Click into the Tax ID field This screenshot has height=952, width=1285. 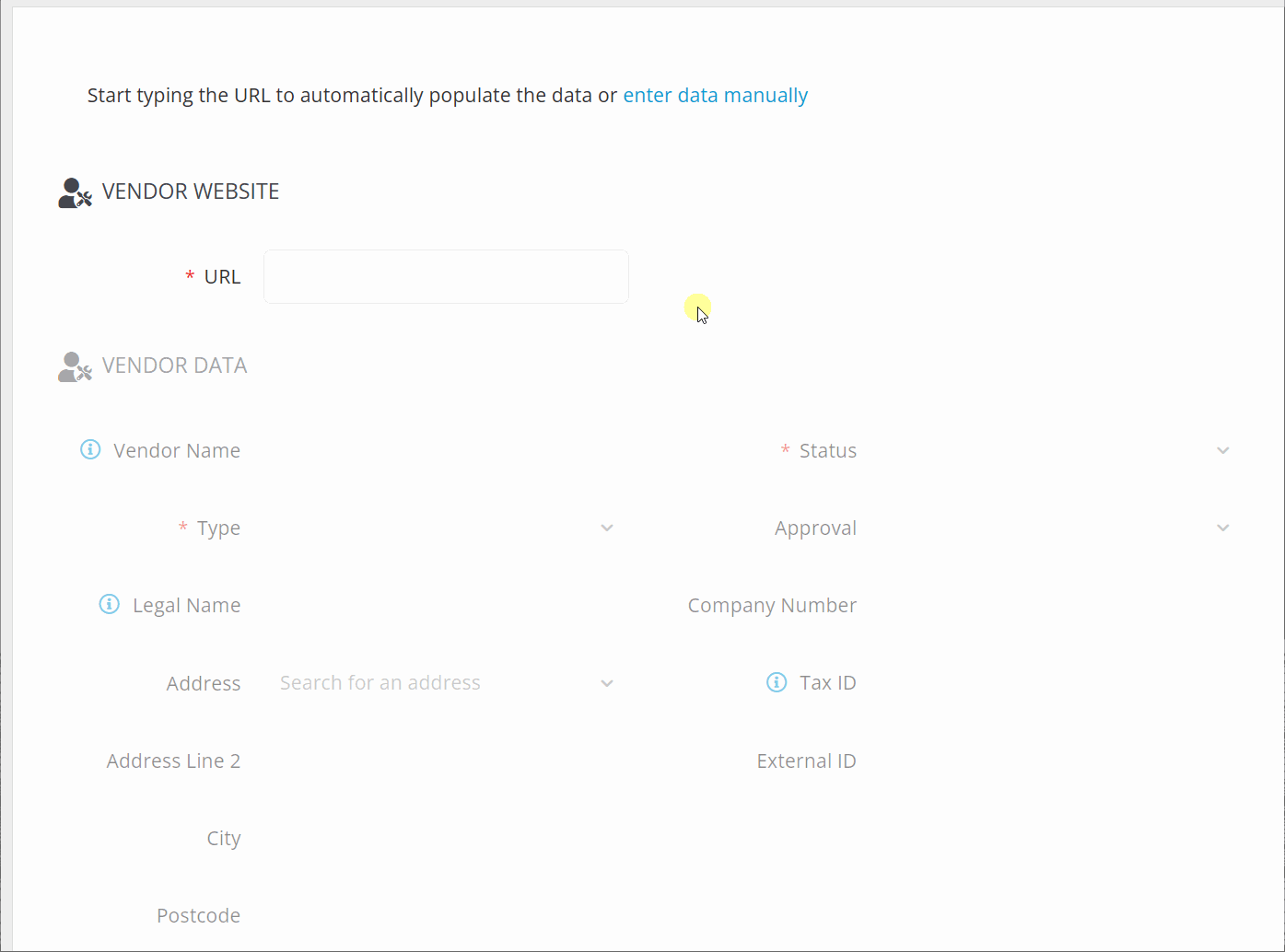tap(1050, 683)
